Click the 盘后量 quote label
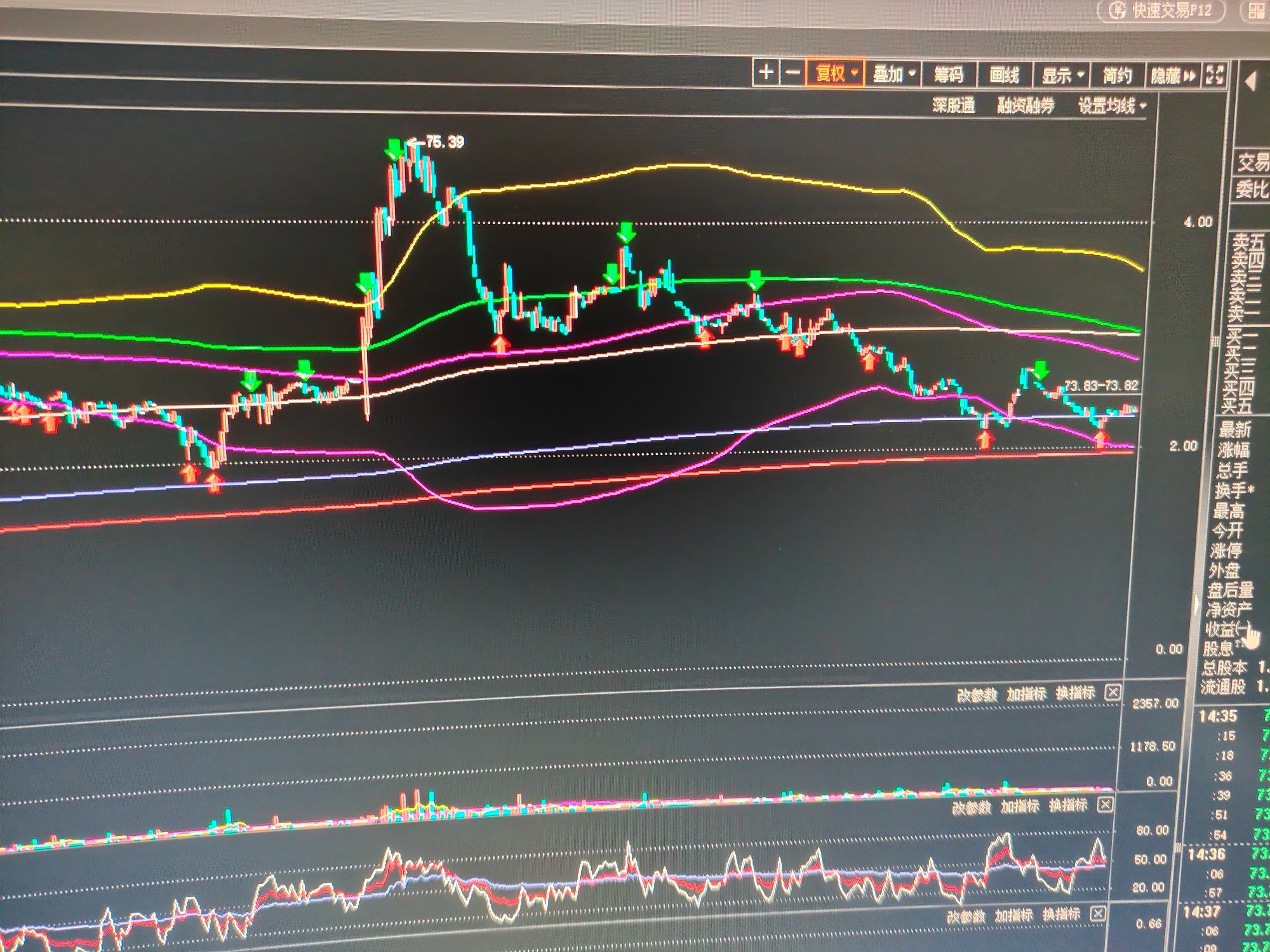 pyautogui.click(x=1230, y=590)
